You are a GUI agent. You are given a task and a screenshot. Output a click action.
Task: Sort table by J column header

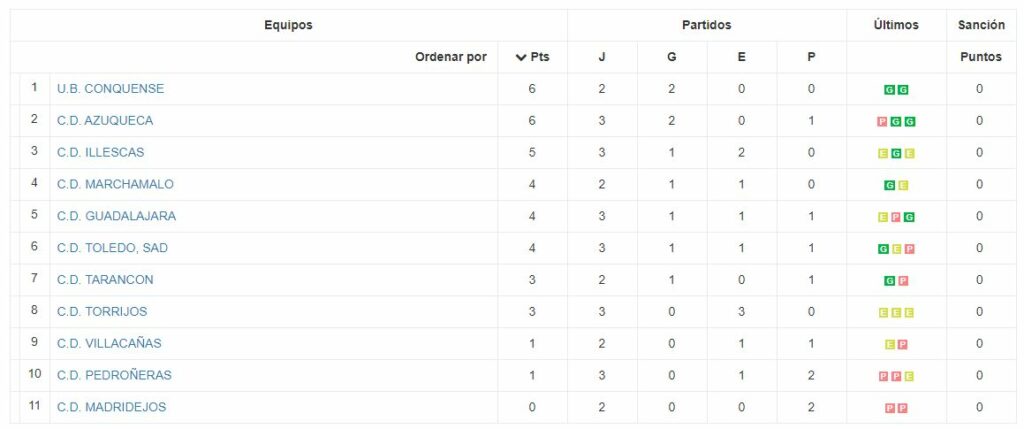601,57
